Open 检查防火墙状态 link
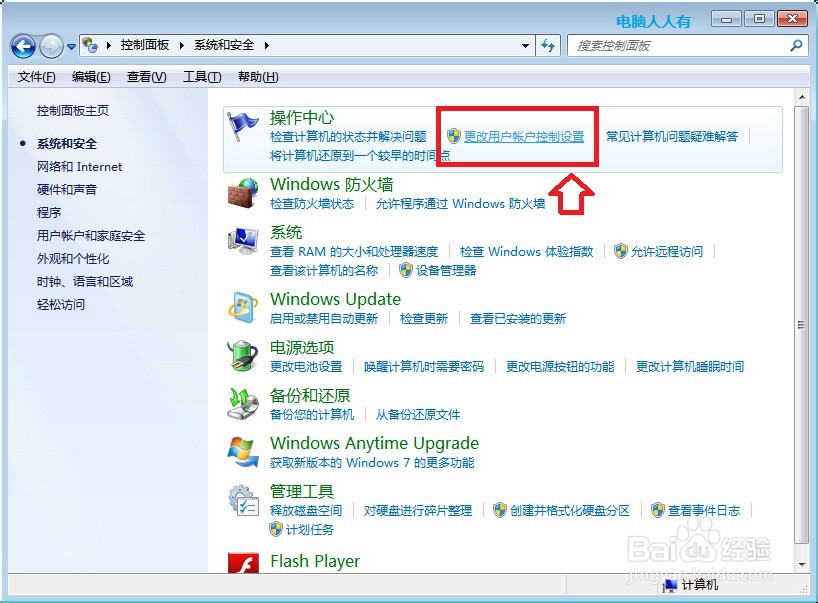The width and height of the screenshot is (818, 603). click(x=312, y=203)
